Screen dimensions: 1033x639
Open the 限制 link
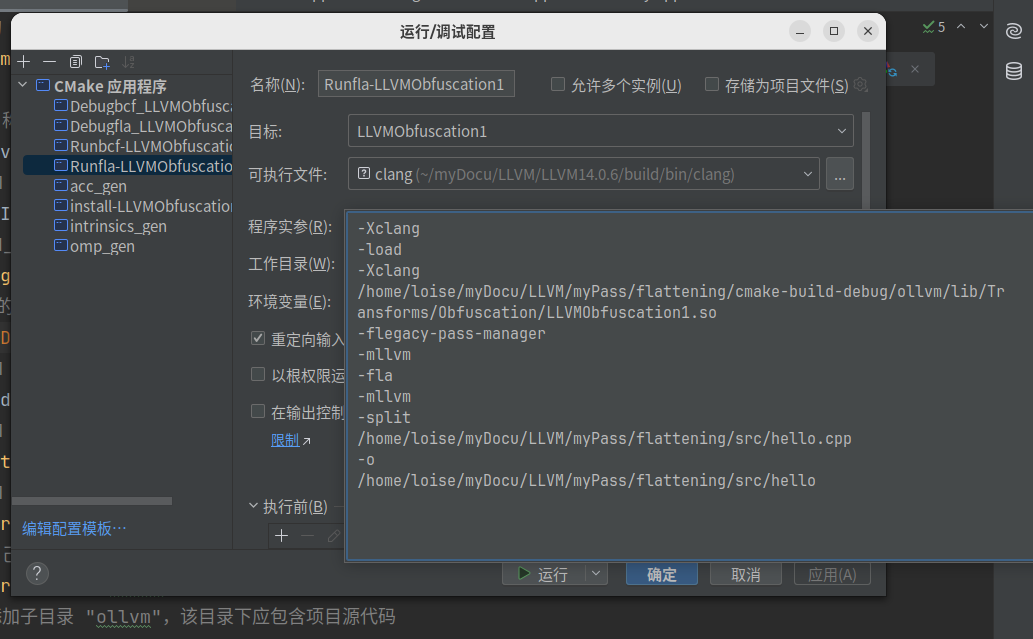click(x=285, y=440)
